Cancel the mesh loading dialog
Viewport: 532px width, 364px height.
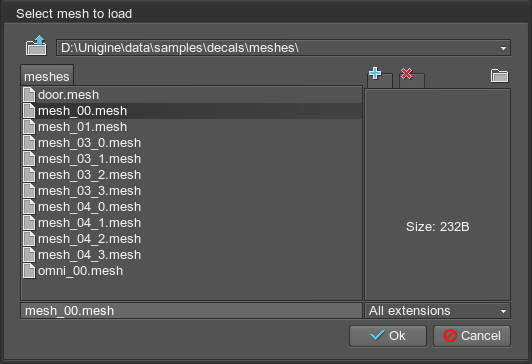(472, 336)
